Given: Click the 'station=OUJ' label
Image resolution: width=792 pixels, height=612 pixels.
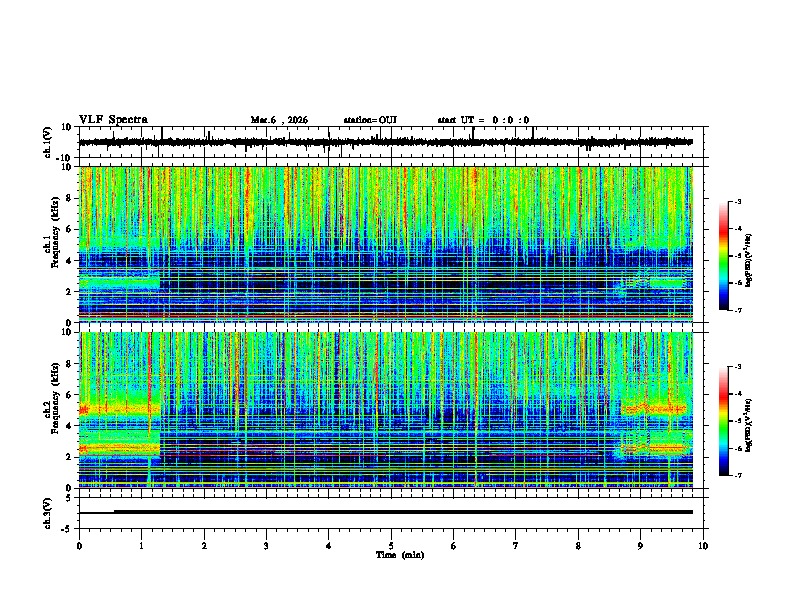Looking at the screenshot, I should 370,120.
